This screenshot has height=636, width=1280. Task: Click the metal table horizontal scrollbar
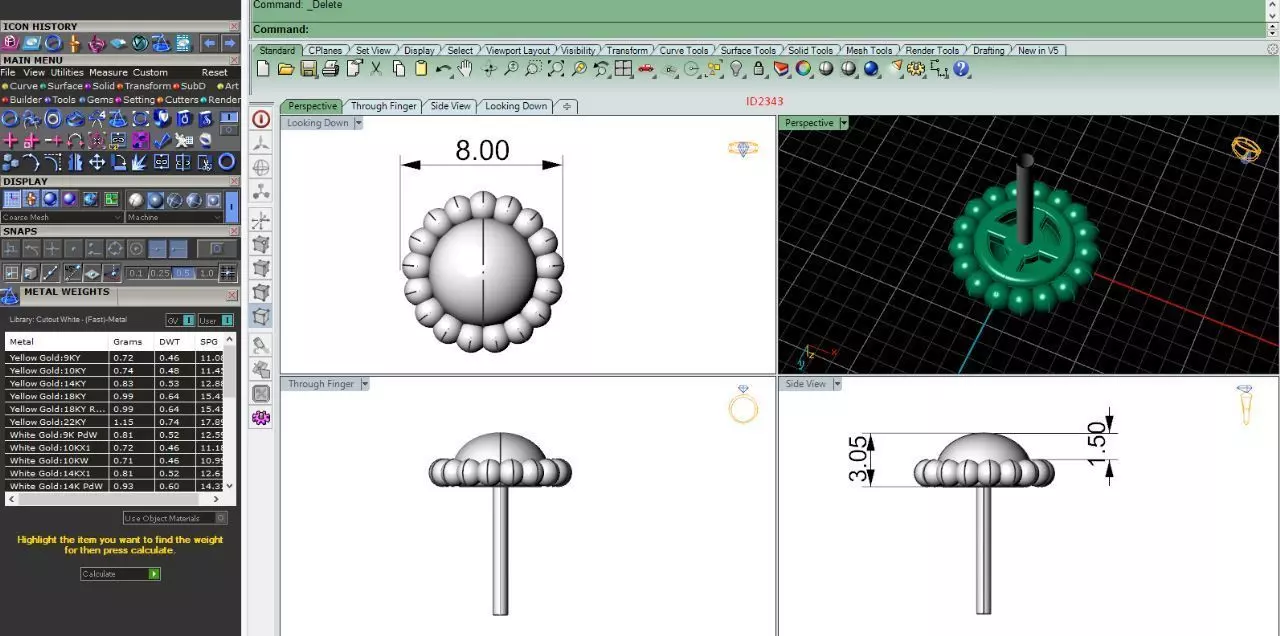click(x=113, y=498)
